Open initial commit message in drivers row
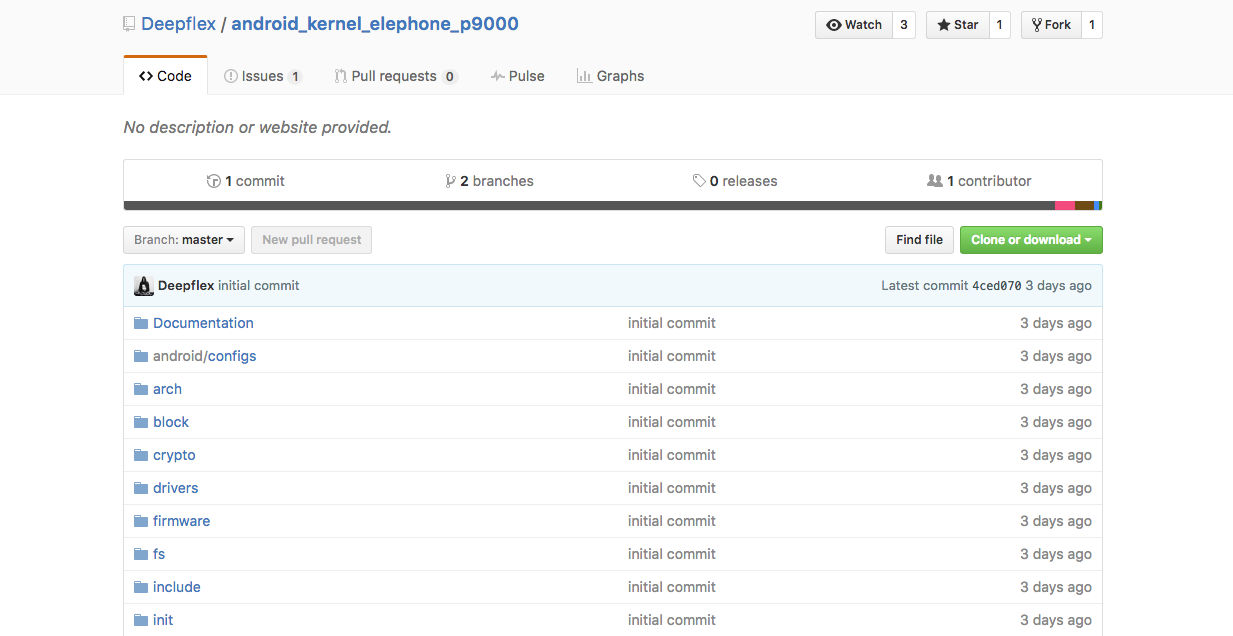The image size is (1233, 636). pyautogui.click(x=672, y=488)
